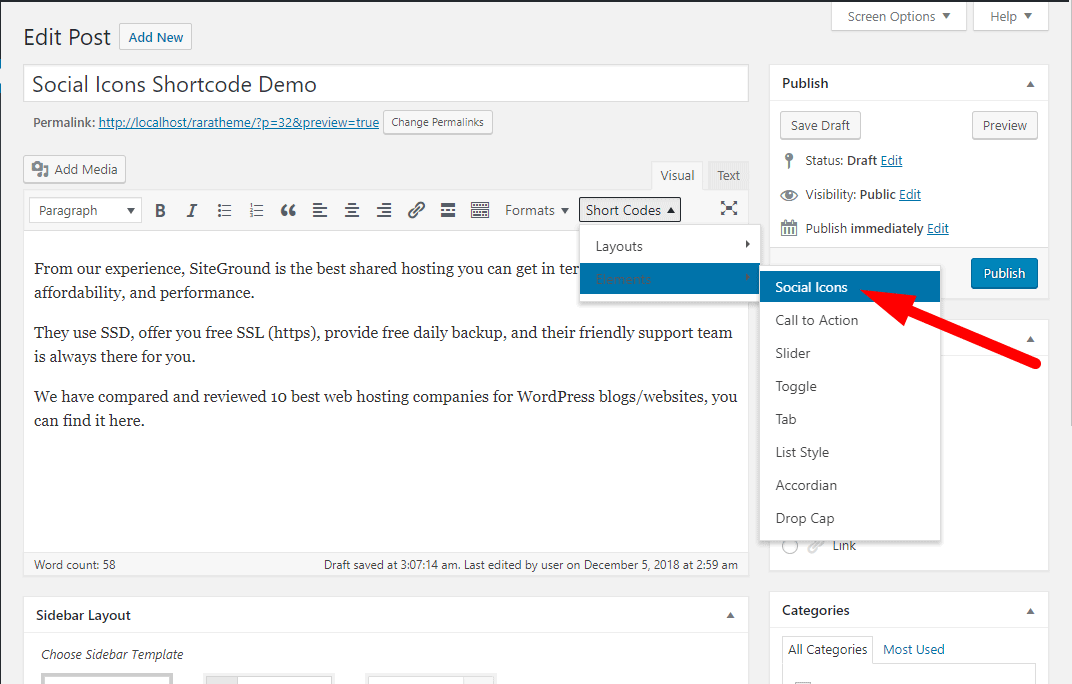Apply blockquote formatting

289,211
